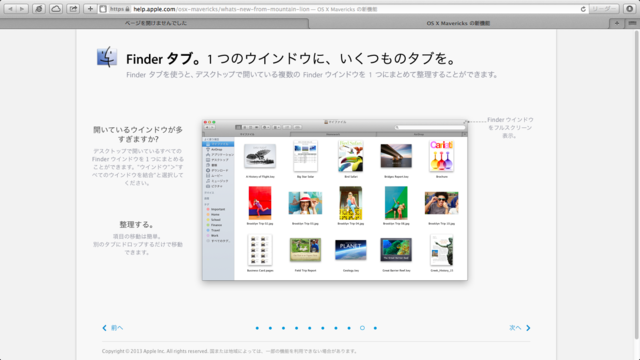Screen dimensions: 640x360
Task: Click the リーダー reader button
Action: pos(604,9)
